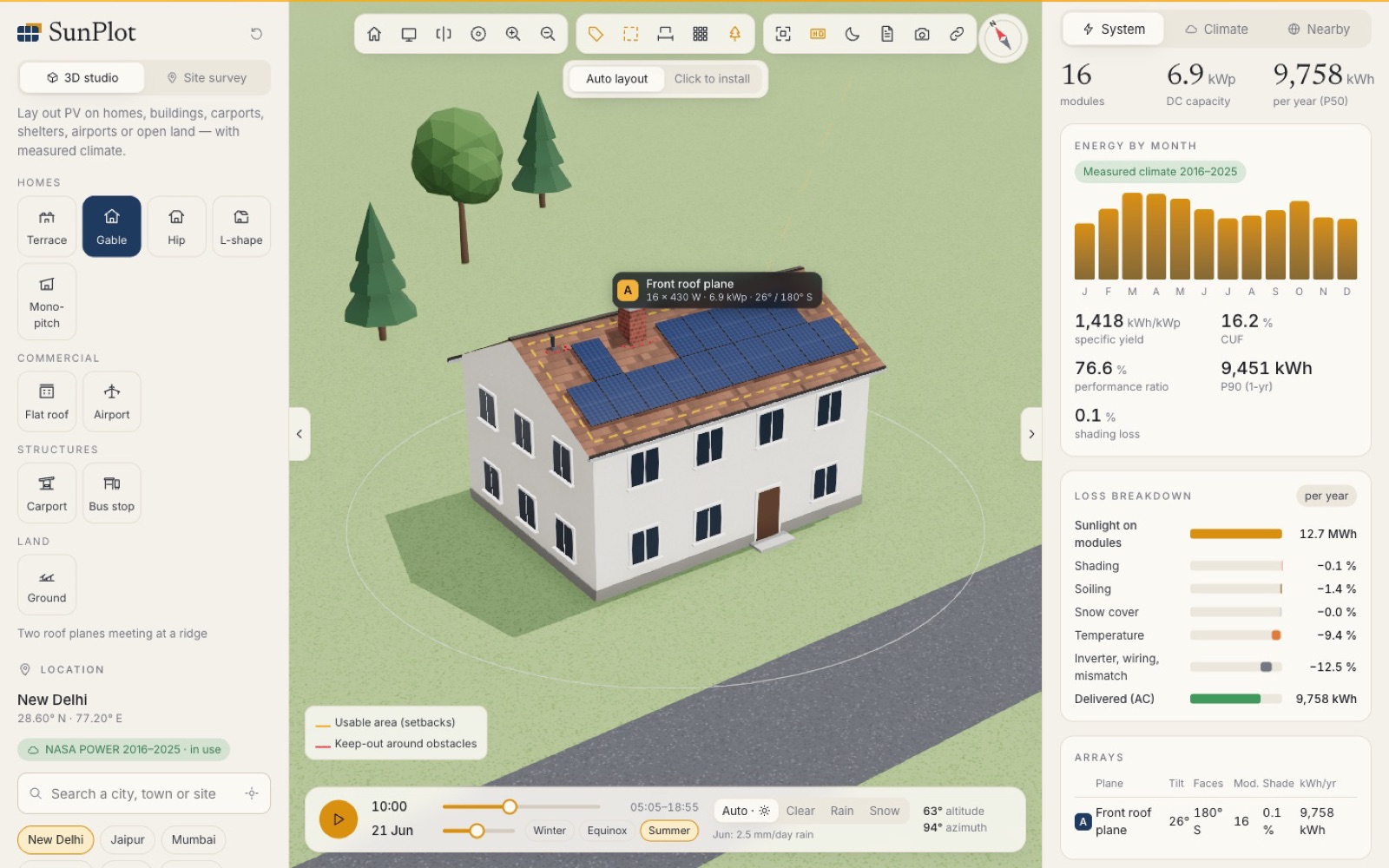Set weather to Rain

tap(842, 812)
